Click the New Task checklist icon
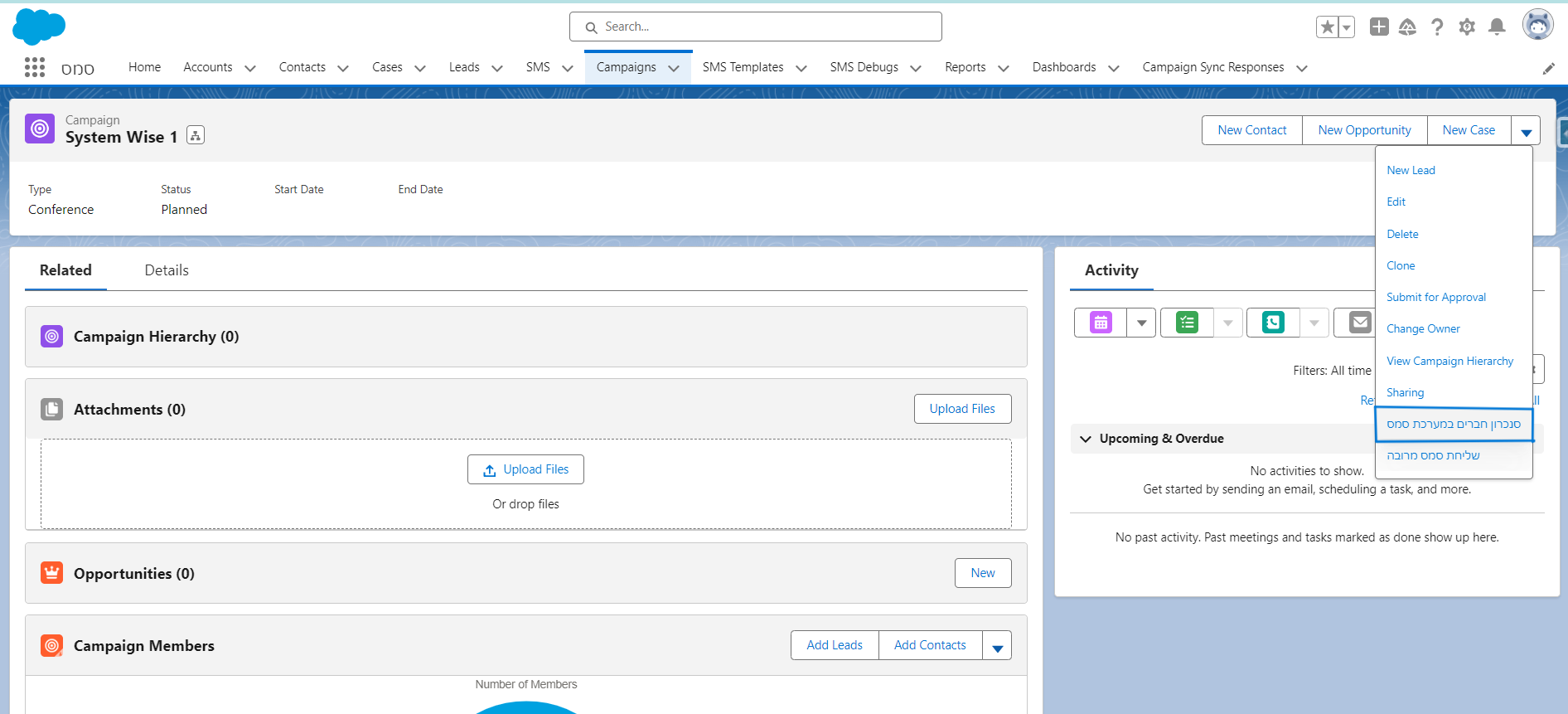 click(1188, 323)
